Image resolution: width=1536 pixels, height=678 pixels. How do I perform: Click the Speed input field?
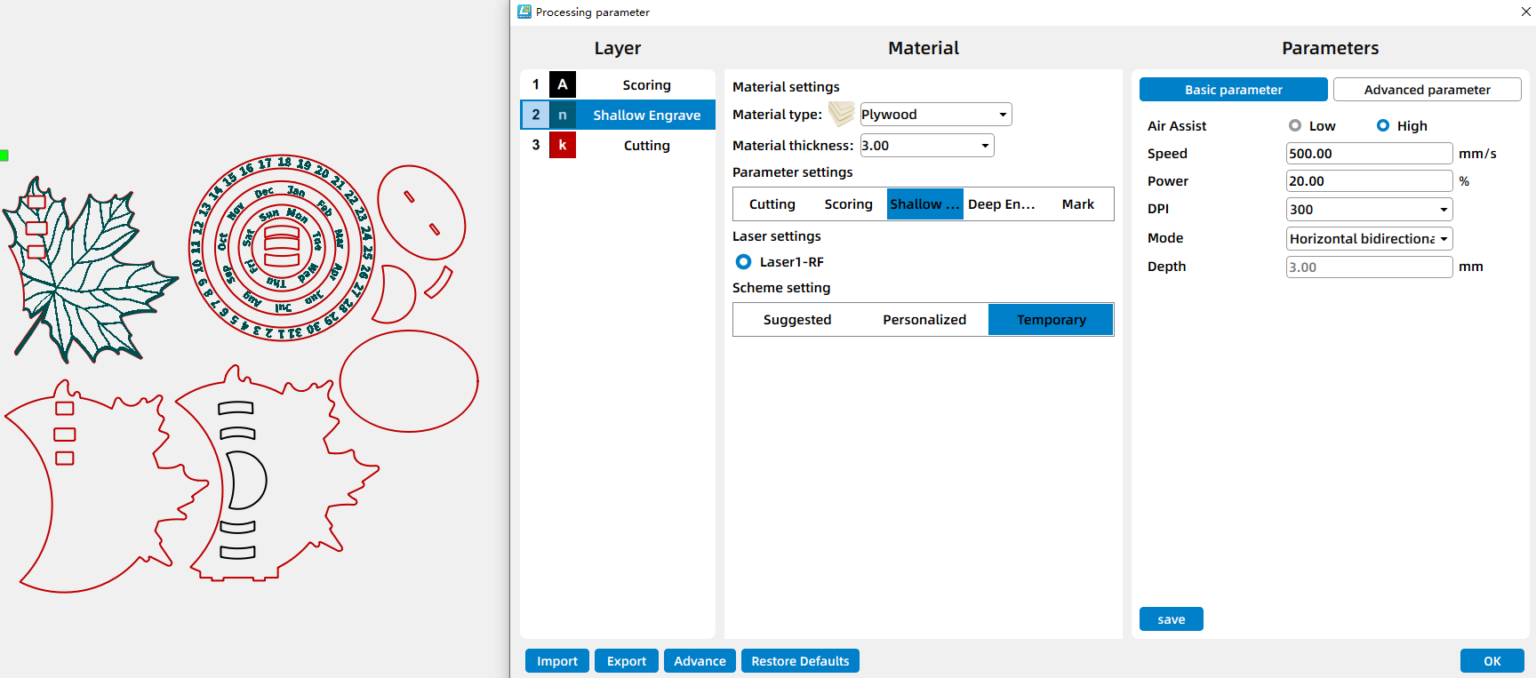tap(1368, 154)
